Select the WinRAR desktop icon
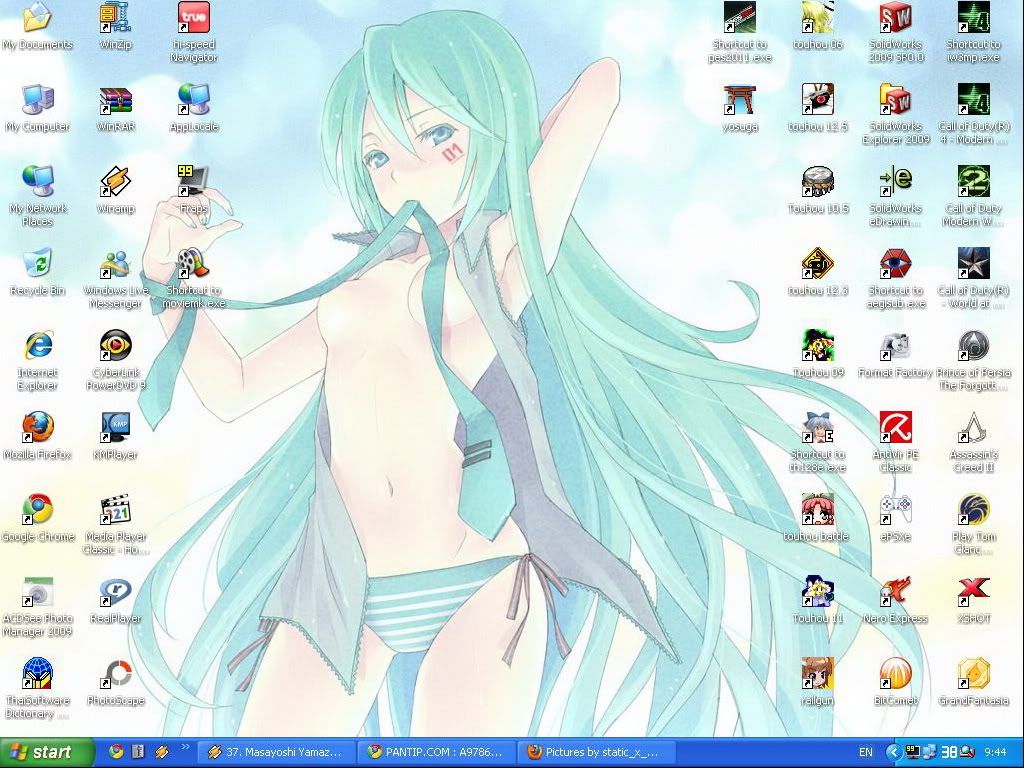 tap(116, 99)
